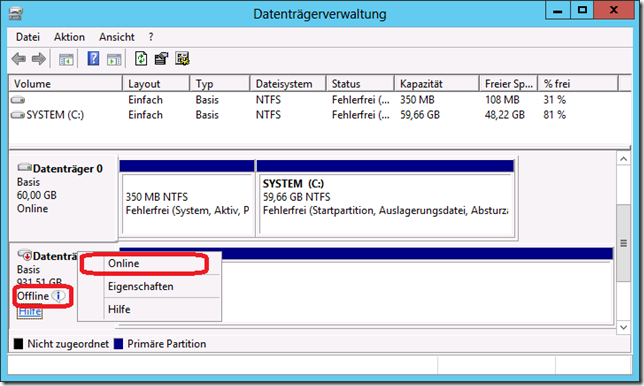Click the 48,22 GB free space cell
The image size is (644, 386).
[x=505, y=115]
